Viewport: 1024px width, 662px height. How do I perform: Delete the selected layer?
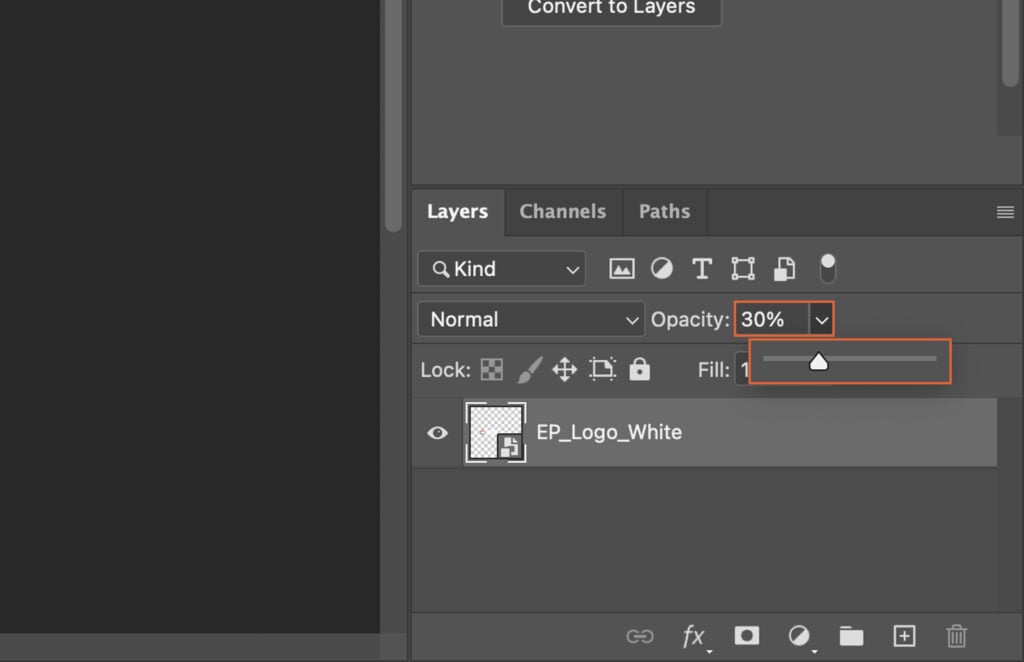click(x=956, y=636)
